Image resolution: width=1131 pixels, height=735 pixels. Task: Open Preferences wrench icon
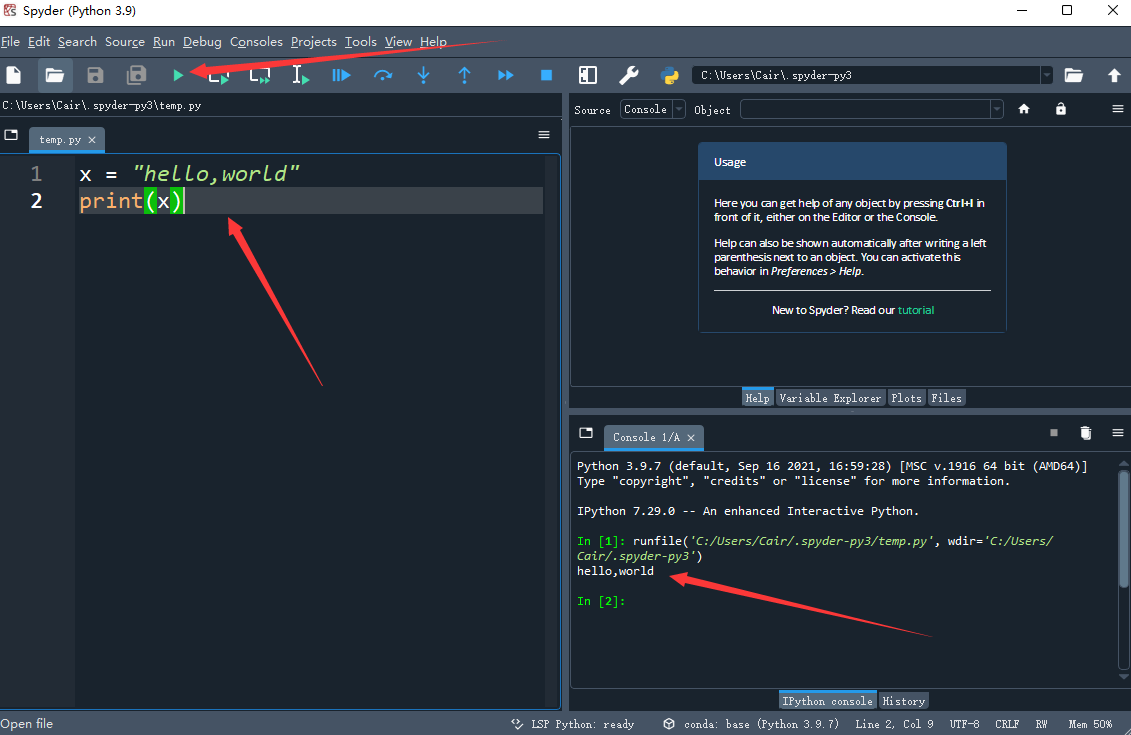click(x=629, y=75)
